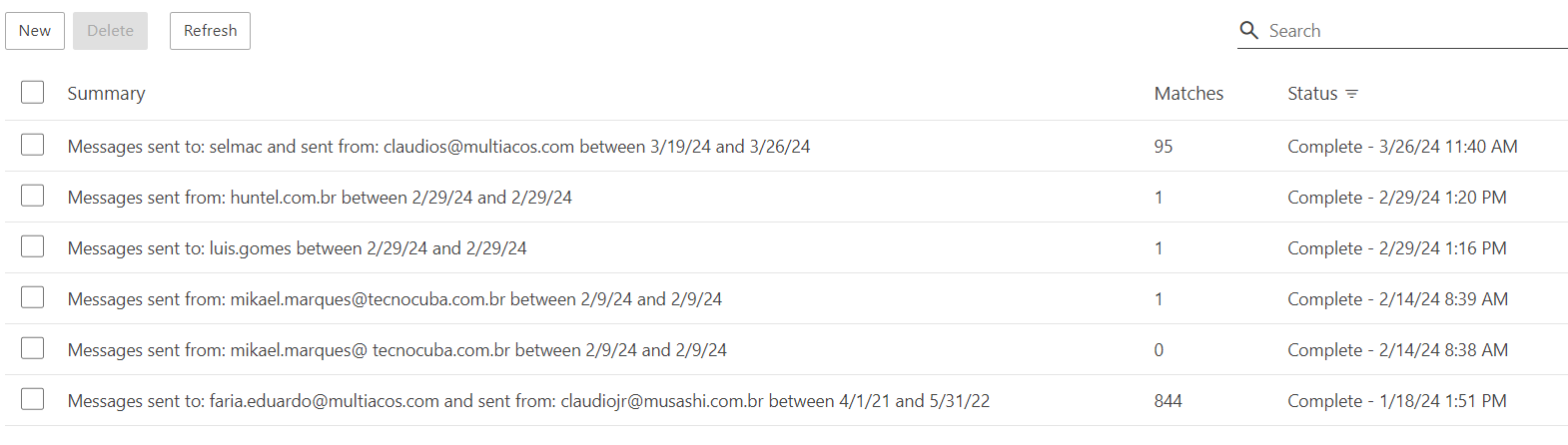The image size is (1568, 445).
Task: Click the Refresh button
Action: pyautogui.click(x=210, y=31)
